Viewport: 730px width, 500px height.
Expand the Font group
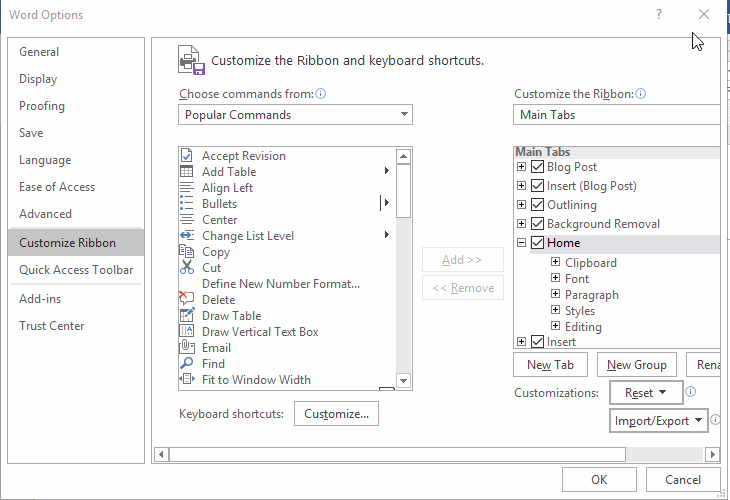point(555,278)
